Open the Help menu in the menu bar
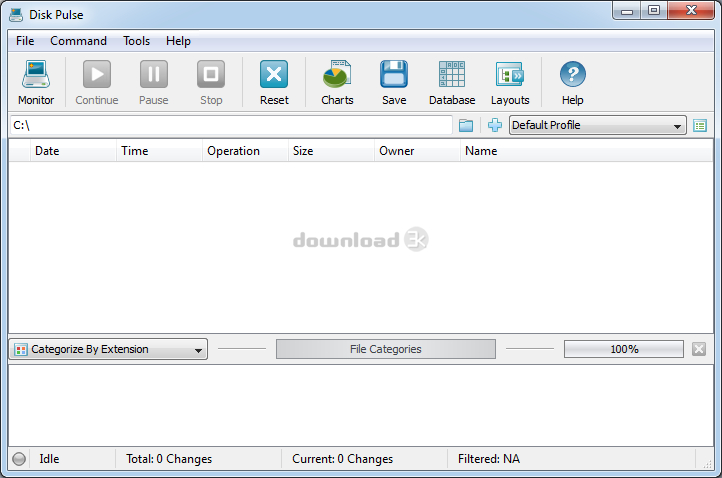The image size is (722, 478). [178, 41]
